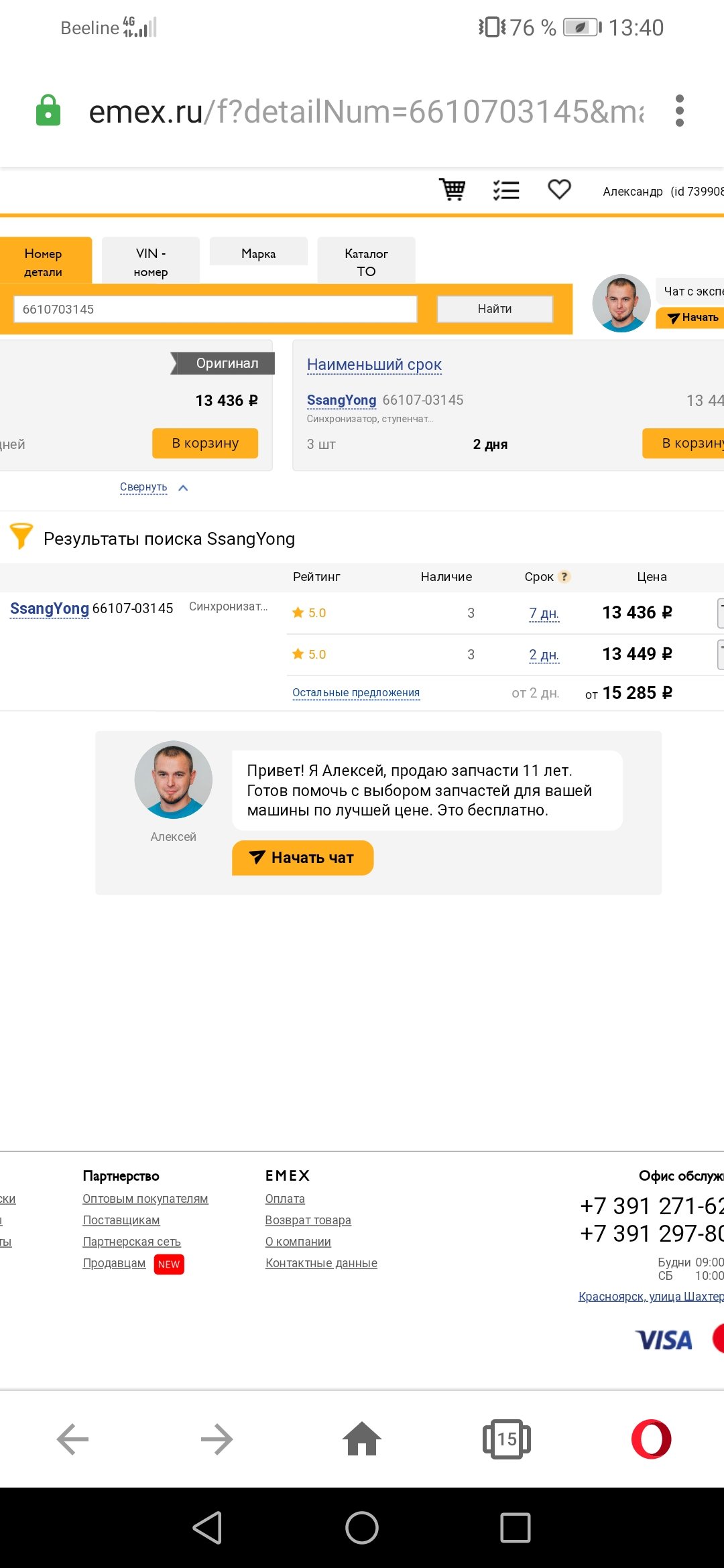The image size is (724, 1568).
Task: Tap the green padlock security icon
Action: click(48, 111)
